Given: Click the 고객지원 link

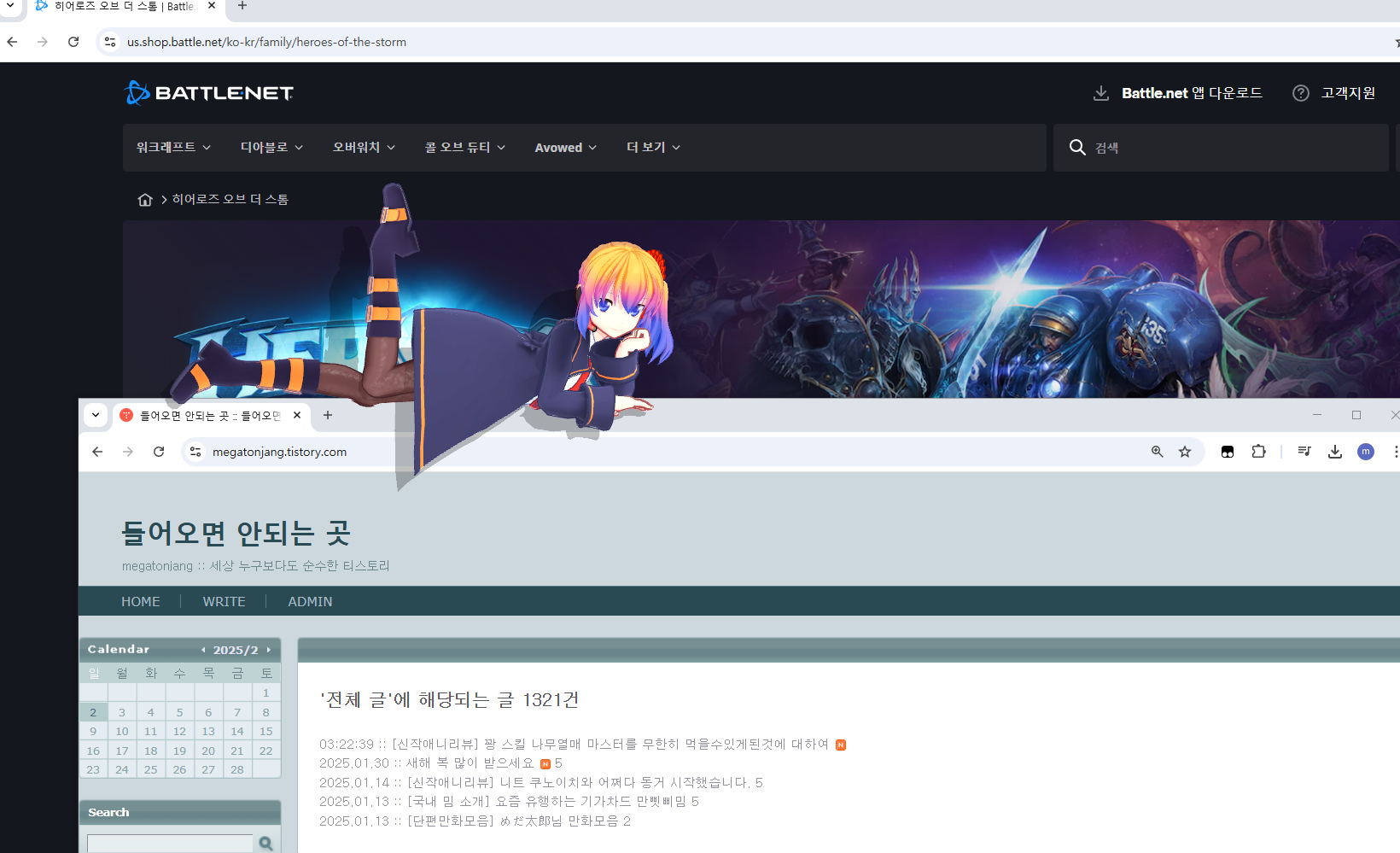Looking at the screenshot, I should point(1348,93).
